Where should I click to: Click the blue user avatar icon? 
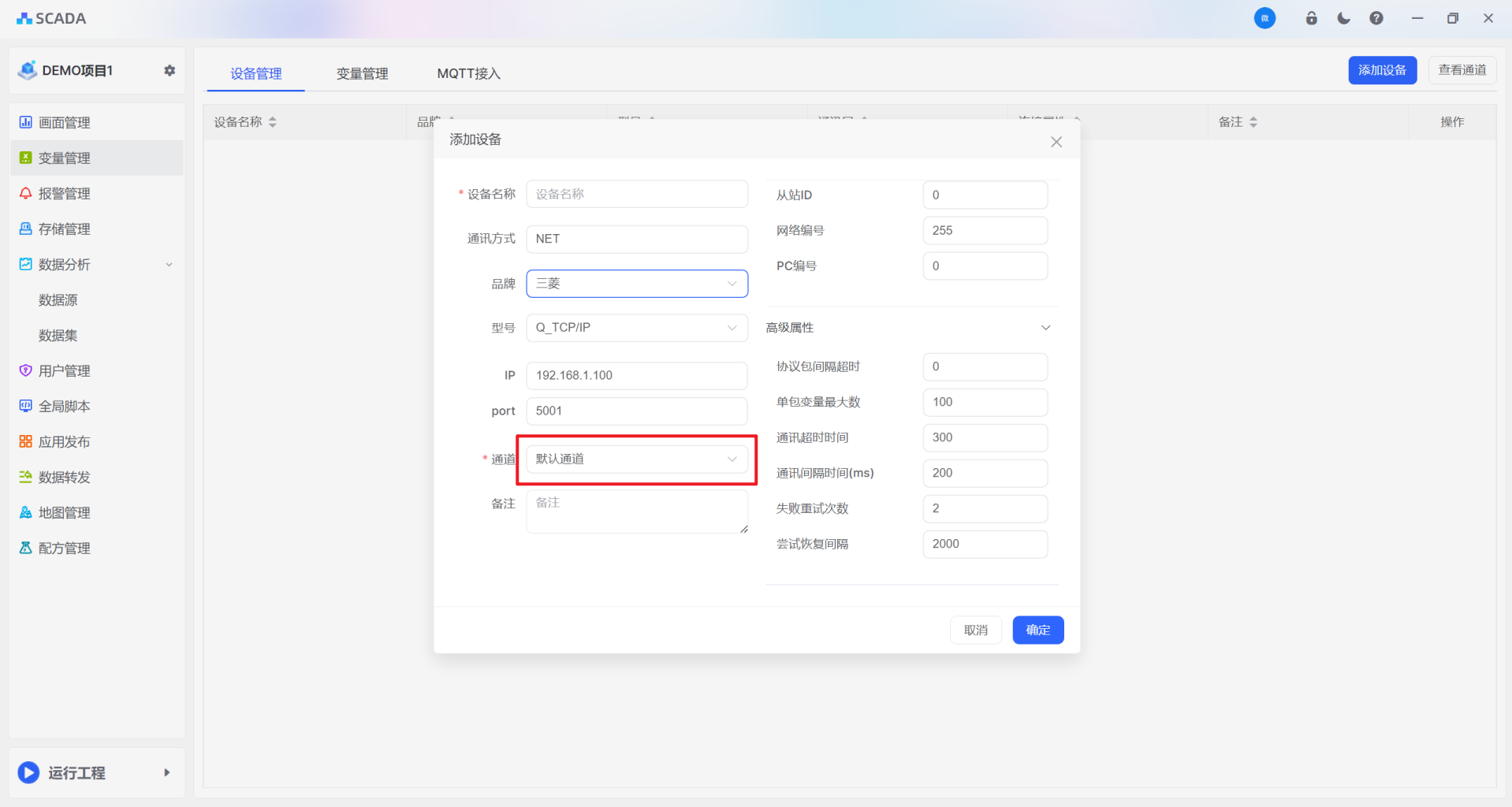click(x=1264, y=18)
